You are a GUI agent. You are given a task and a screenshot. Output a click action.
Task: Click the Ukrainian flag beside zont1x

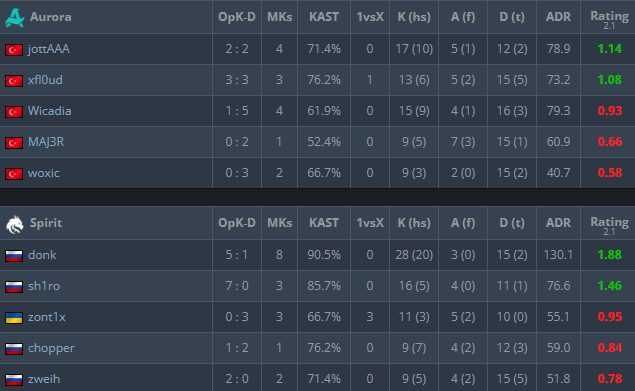pos(14,318)
